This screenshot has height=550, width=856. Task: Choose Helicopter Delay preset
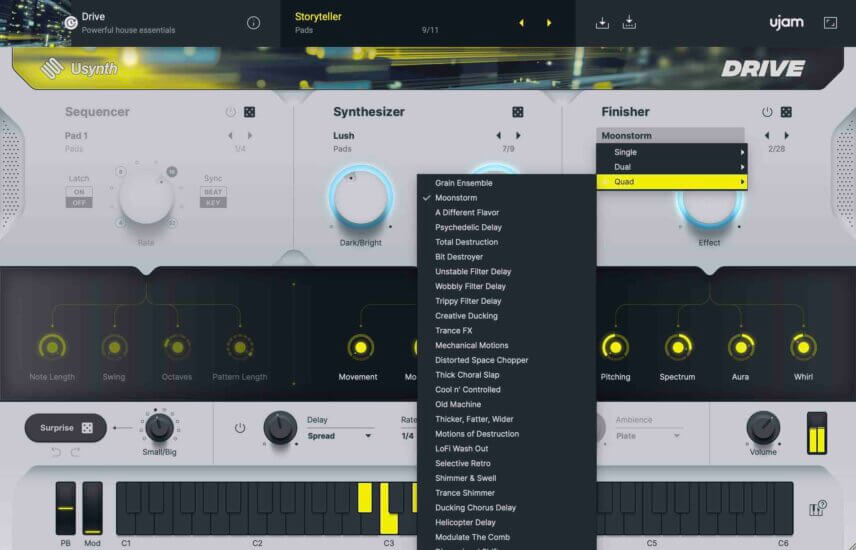pos(507,522)
